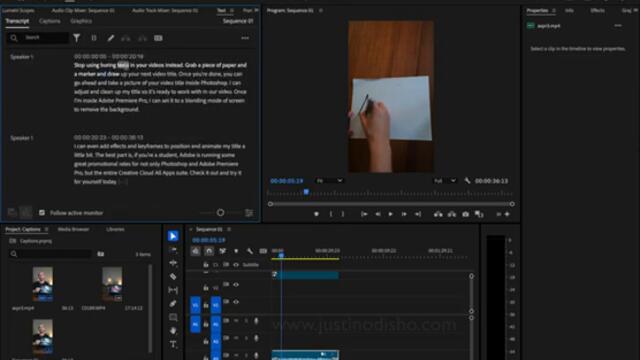This screenshot has width=640, height=360.
Task: Toggle Snap magnet in timeline
Action: (x=209, y=251)
